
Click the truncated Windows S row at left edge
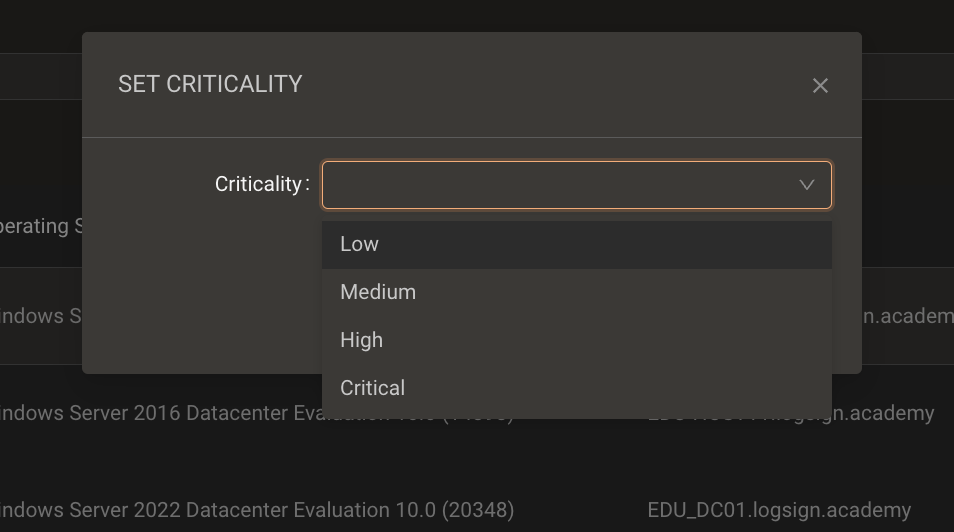pyautogui.click(x=41, y=317)
